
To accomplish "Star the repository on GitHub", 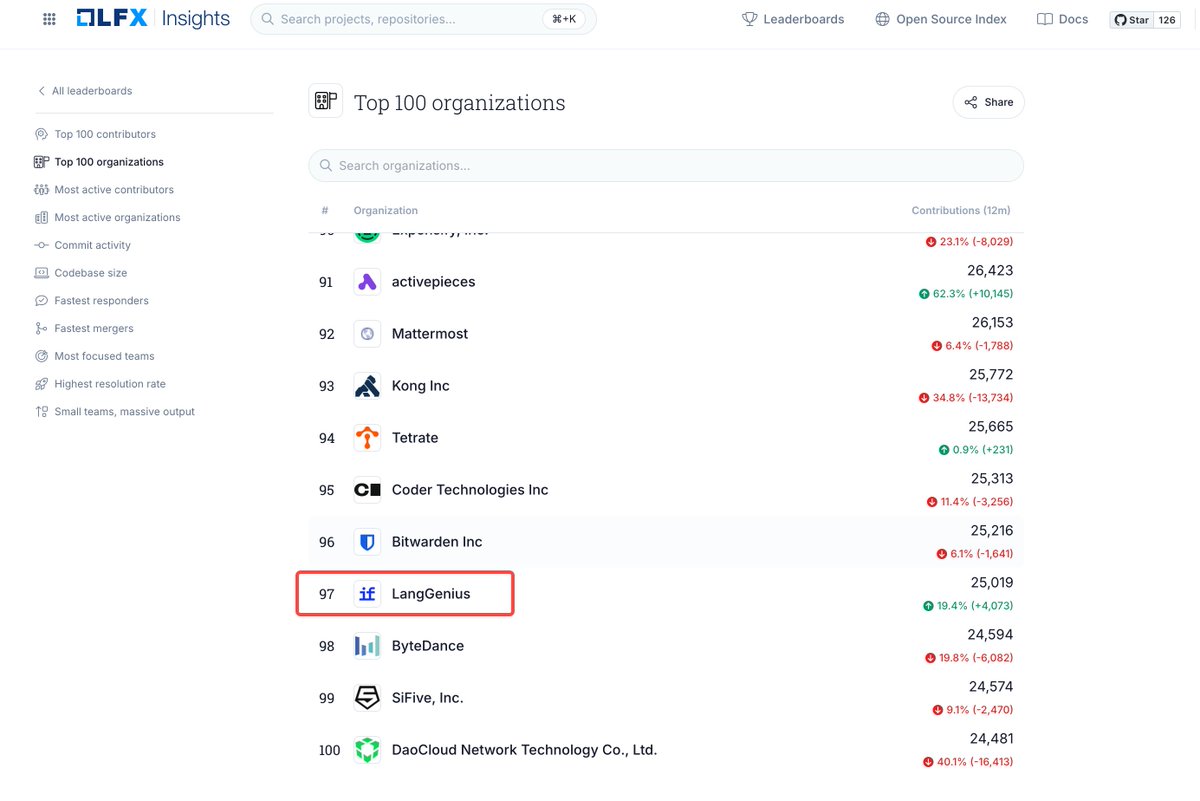I will 1131,18.
